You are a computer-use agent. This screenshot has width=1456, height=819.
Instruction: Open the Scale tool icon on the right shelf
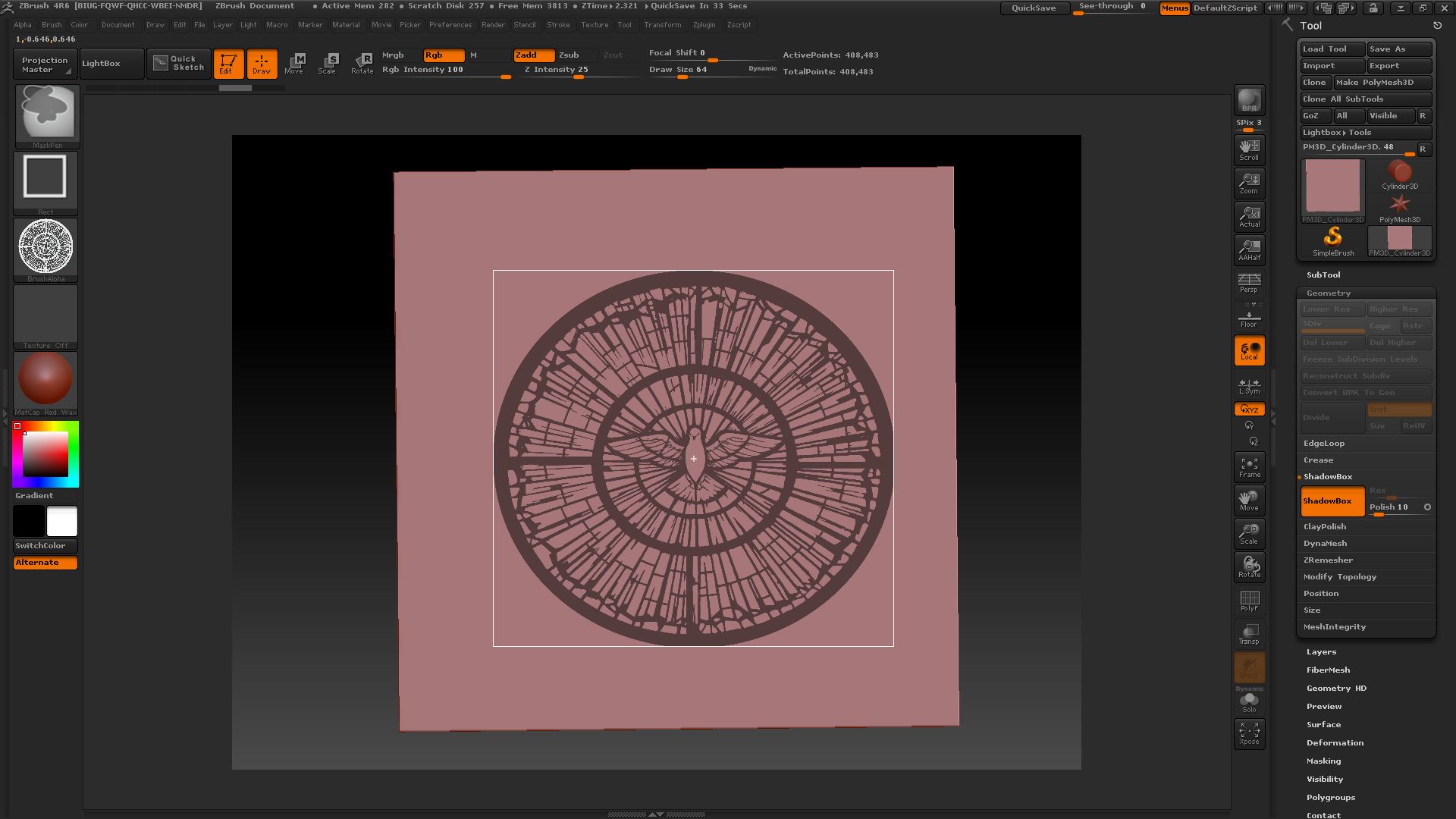(1249, 533)
